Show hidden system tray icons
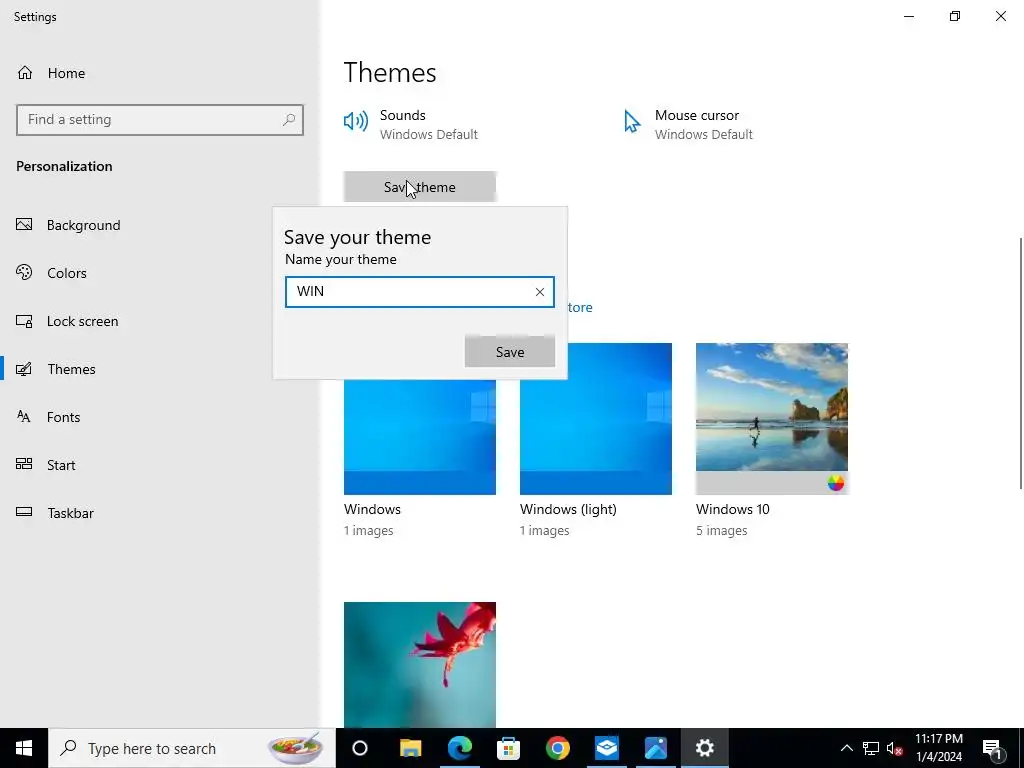The image size is (1024, 768). coord(846,748)
